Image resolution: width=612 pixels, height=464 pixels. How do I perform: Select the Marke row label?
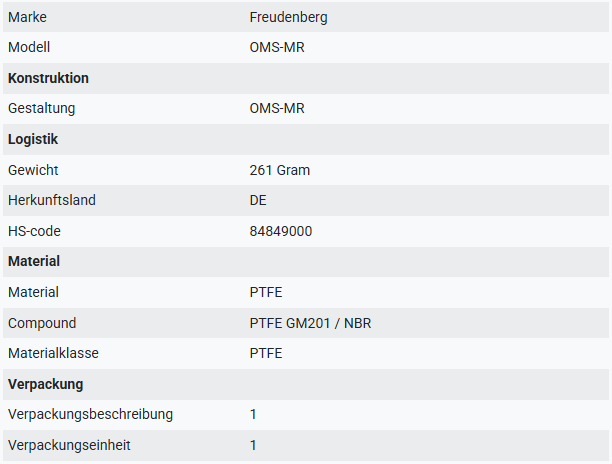(x=27, y=17)
